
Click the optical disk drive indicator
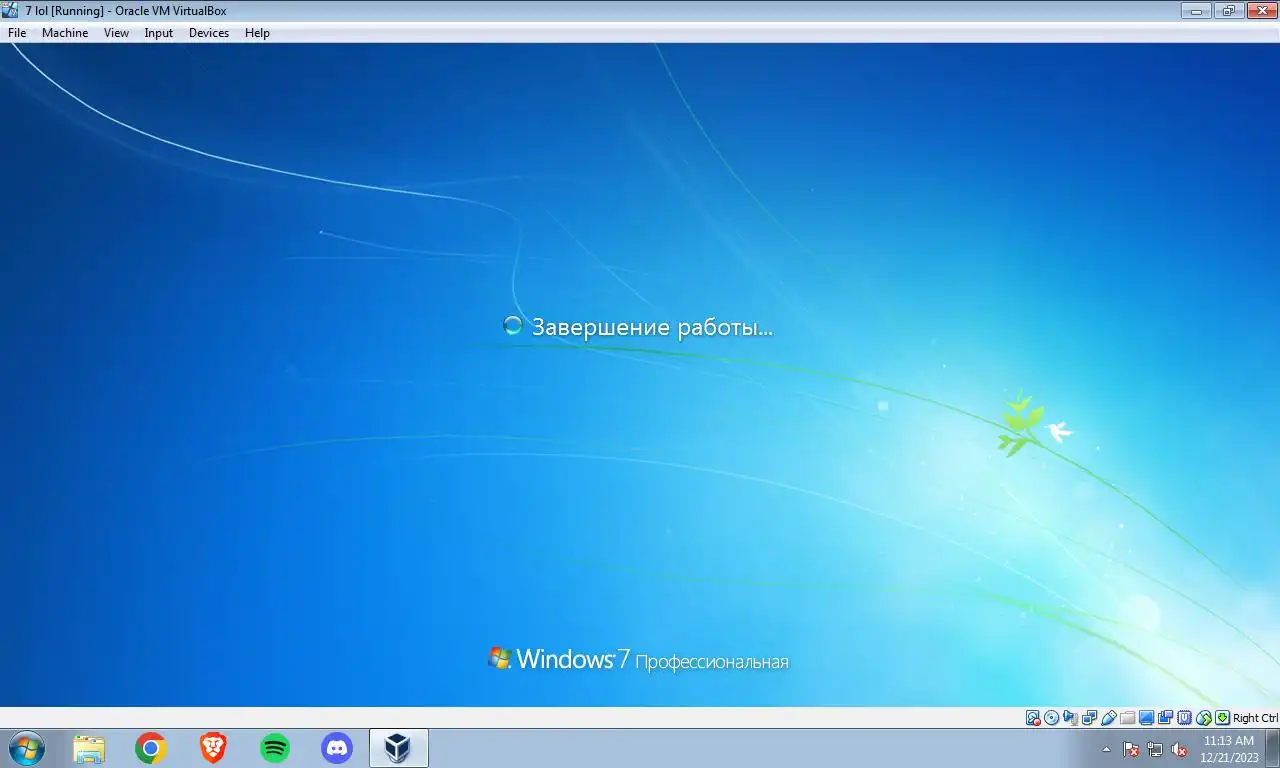point(1051,718)
